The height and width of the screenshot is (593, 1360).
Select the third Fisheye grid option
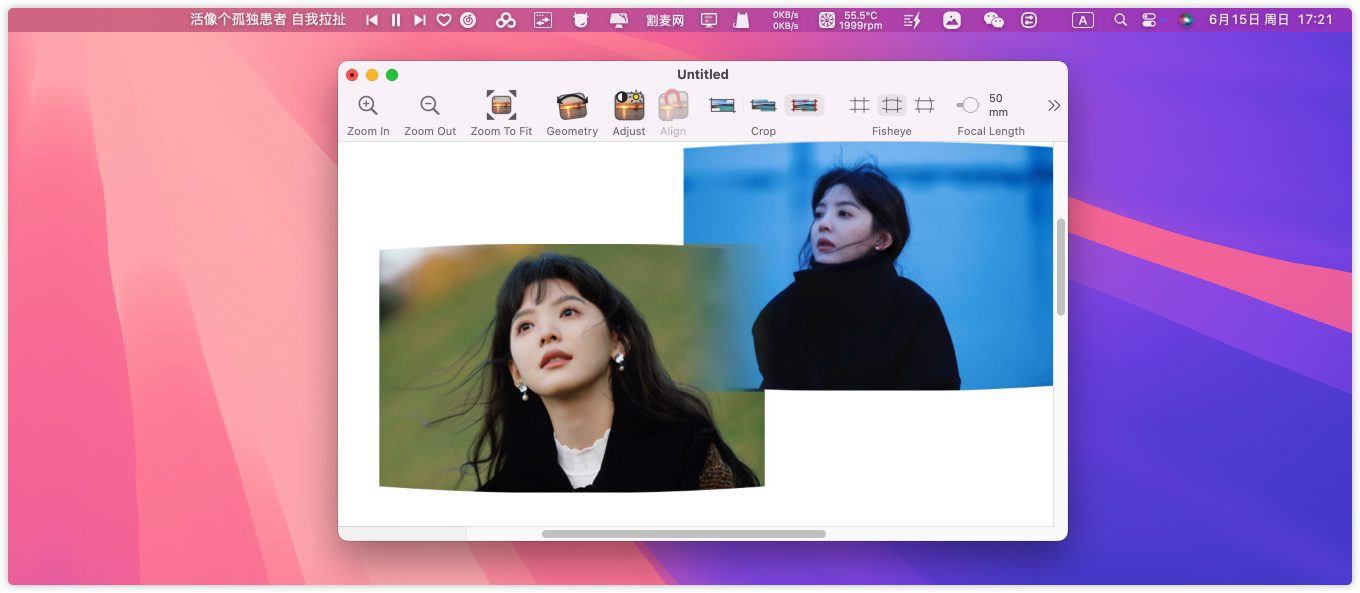click(924, 105)
